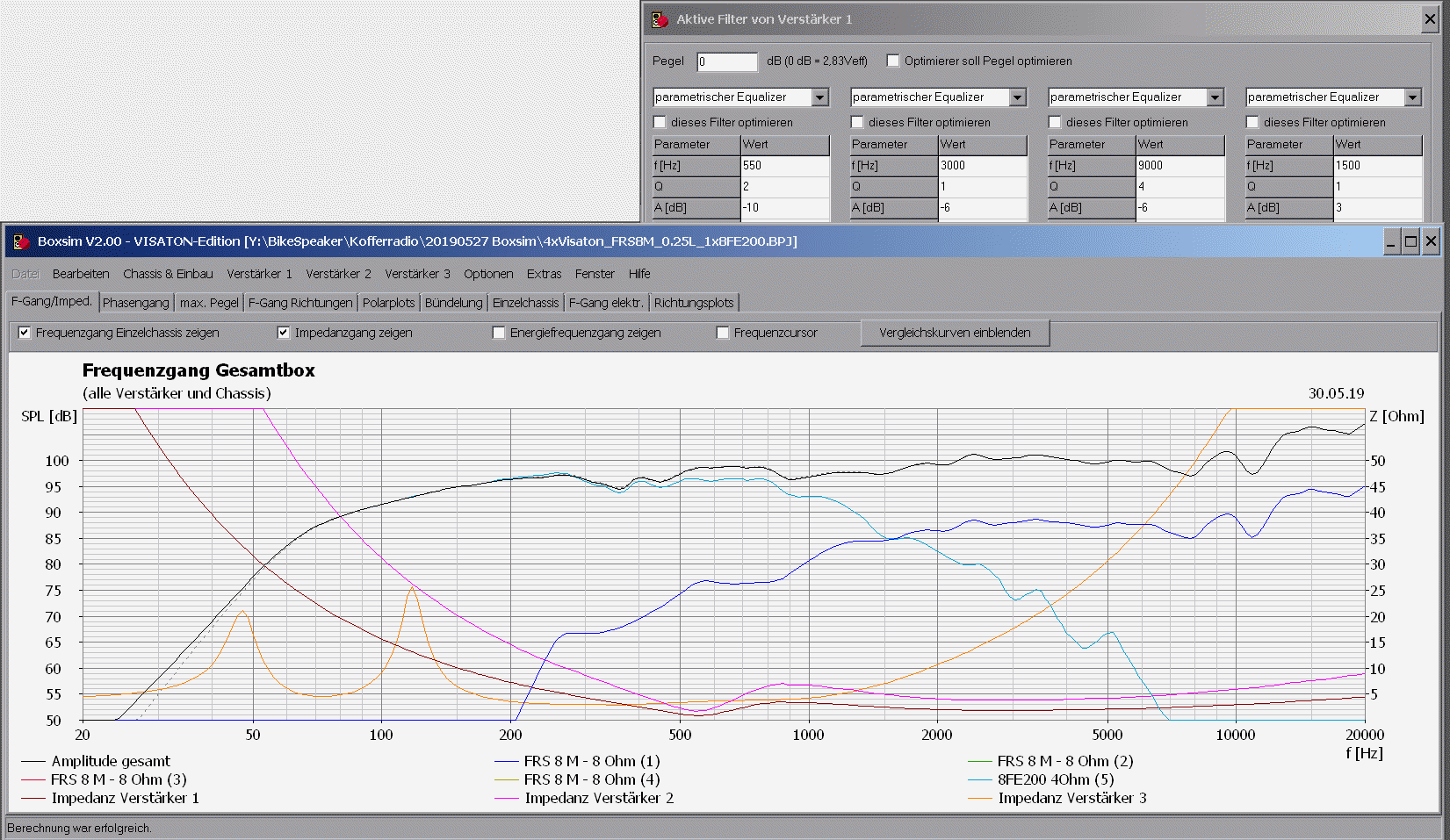Enable the Frequenzcursor checkbox
This screenshot has width=1450, height=840.
723,333
